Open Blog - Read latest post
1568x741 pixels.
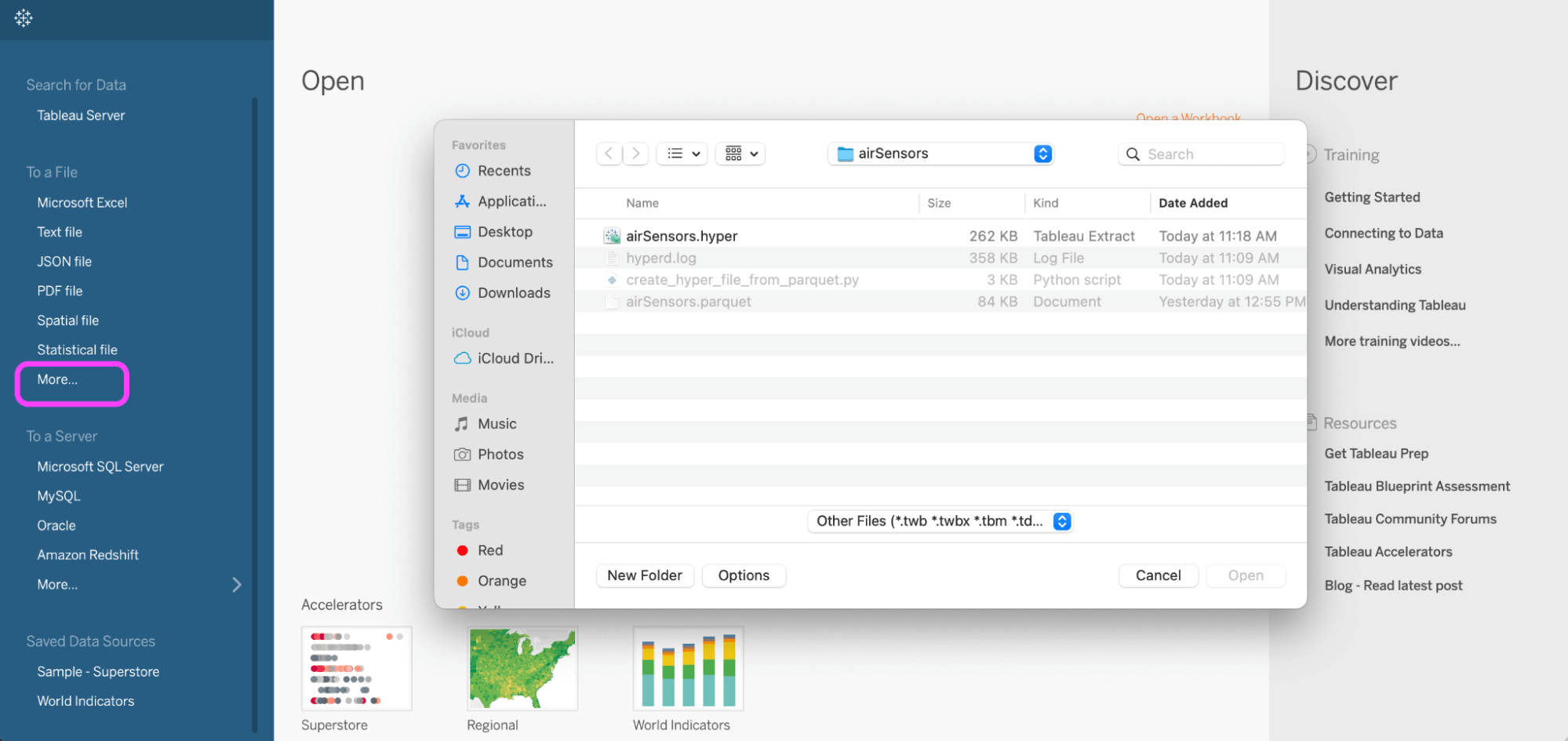(1393, 586)
